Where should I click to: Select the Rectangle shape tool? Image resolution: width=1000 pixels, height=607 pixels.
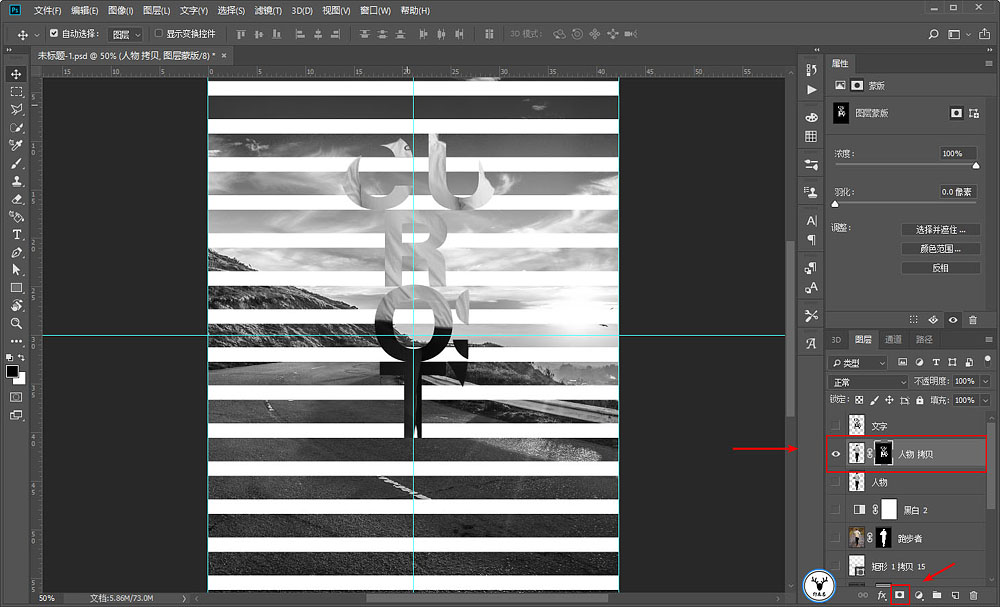click(x=16, y=288)
